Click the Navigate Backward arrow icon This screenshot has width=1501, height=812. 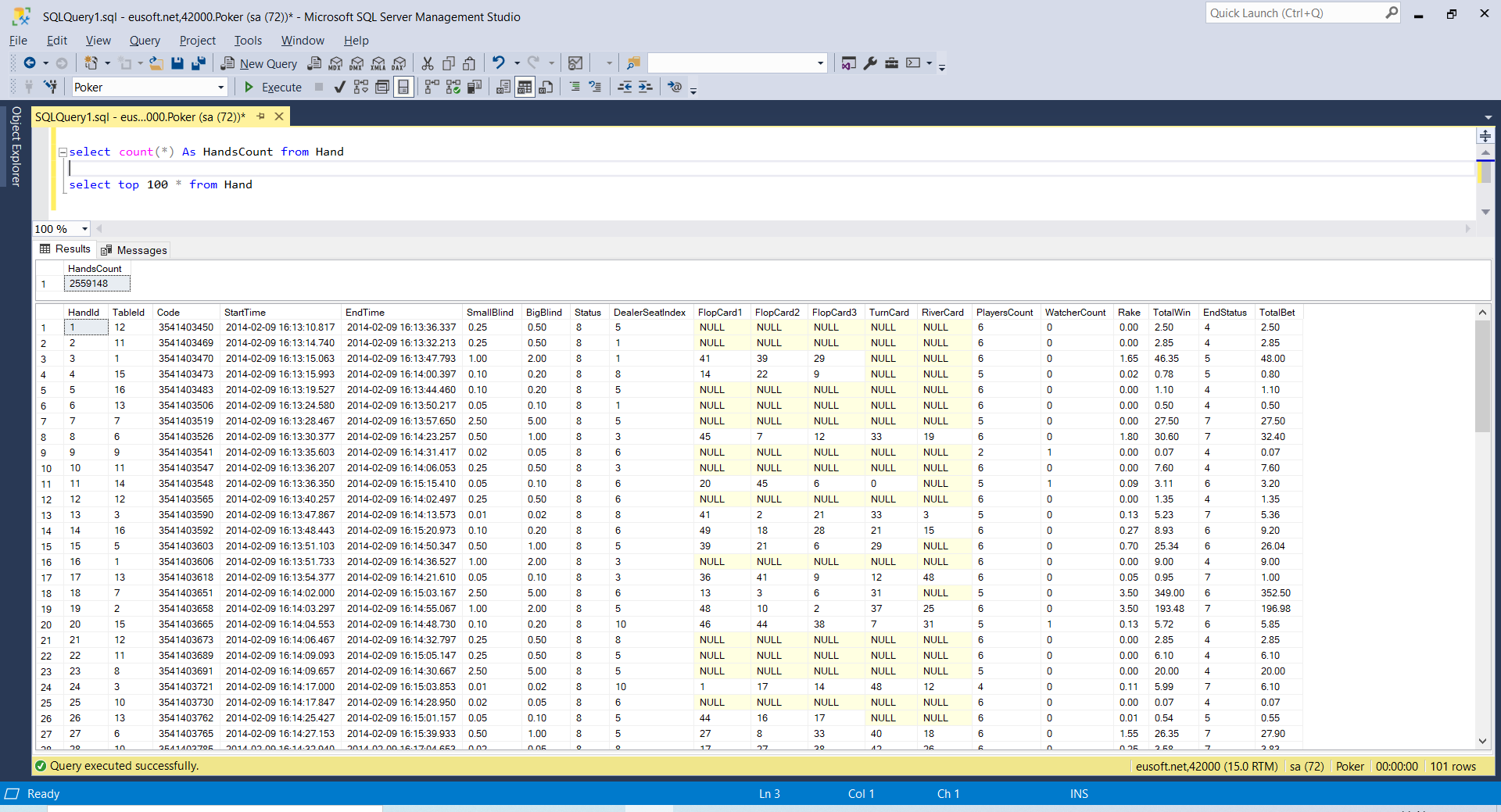pyautogui.click(x=30, y=63)
